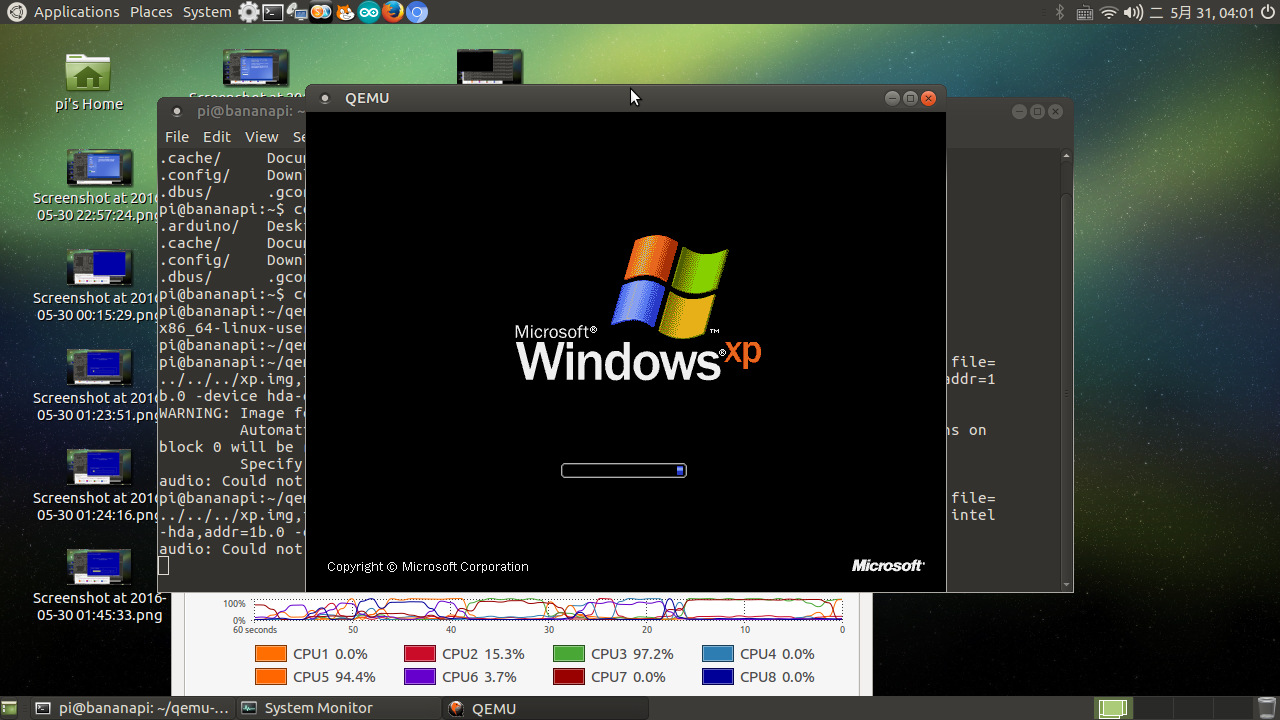Click the CPU5 orange color swatch

tap(271, 677)
